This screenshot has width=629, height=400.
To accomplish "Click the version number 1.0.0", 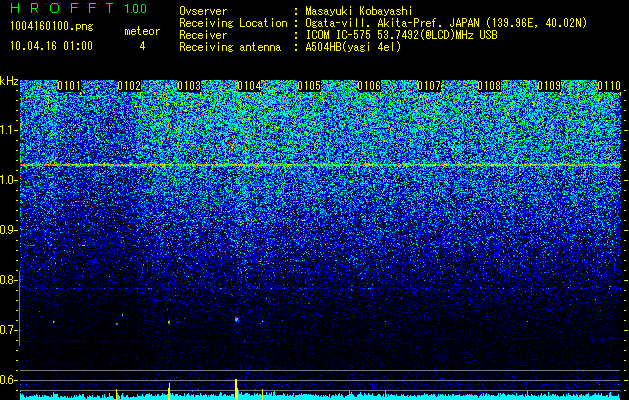I will pyautogui.click(x=136, y=8).
